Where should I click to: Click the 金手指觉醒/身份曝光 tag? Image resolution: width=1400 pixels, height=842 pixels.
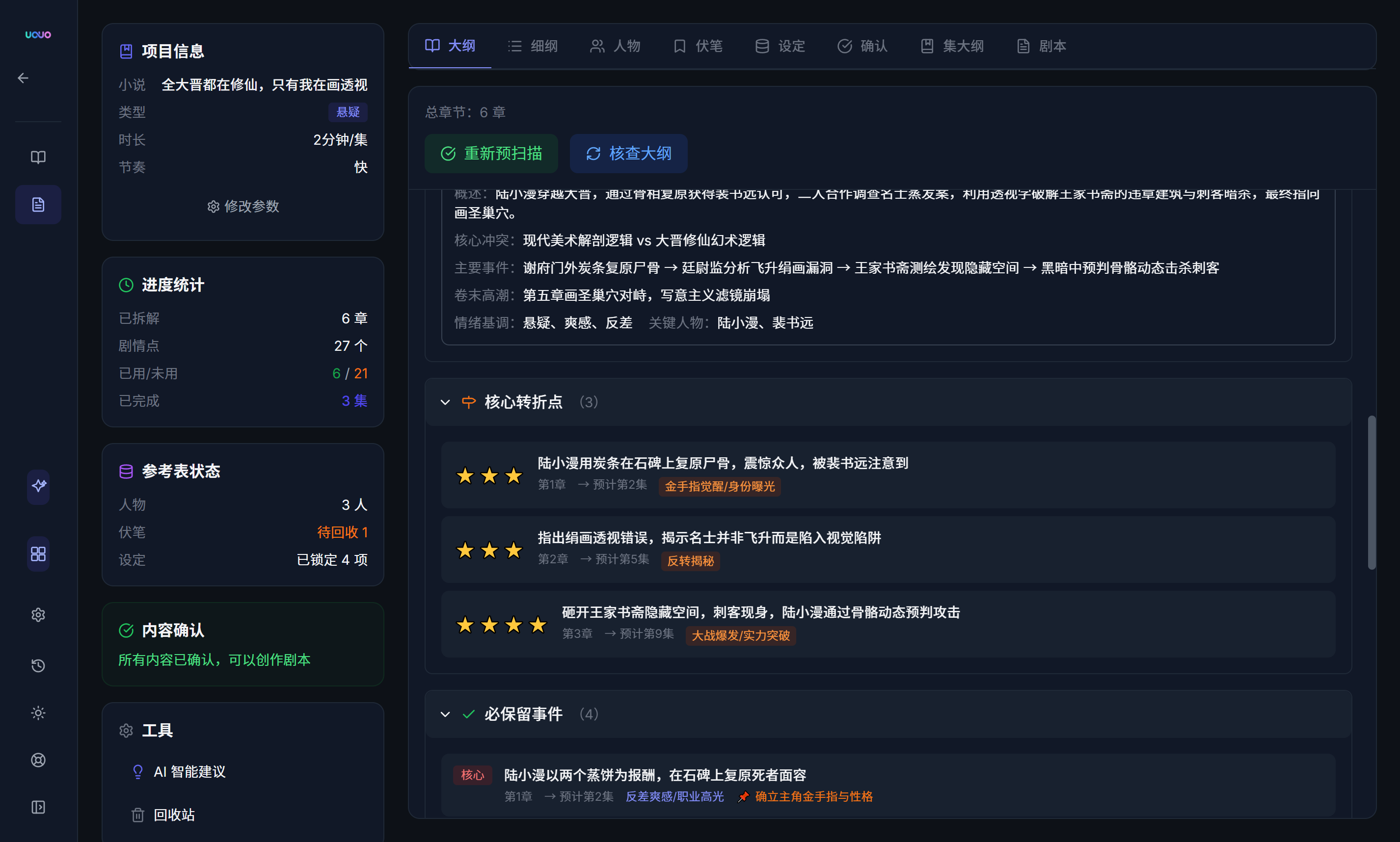(x=720, y=486)
